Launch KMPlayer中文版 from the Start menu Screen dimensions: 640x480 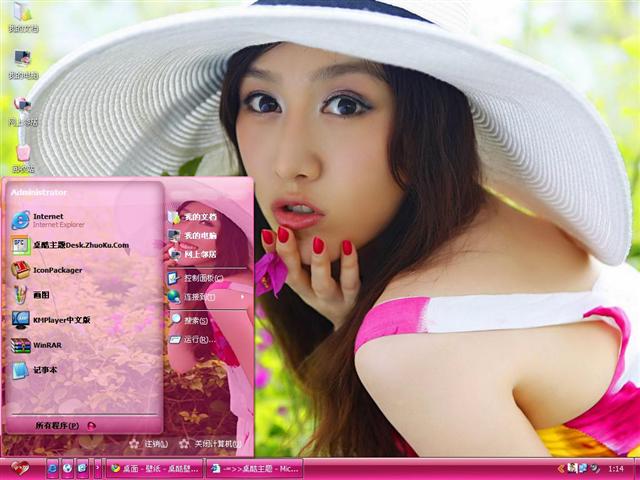point(51,320)
